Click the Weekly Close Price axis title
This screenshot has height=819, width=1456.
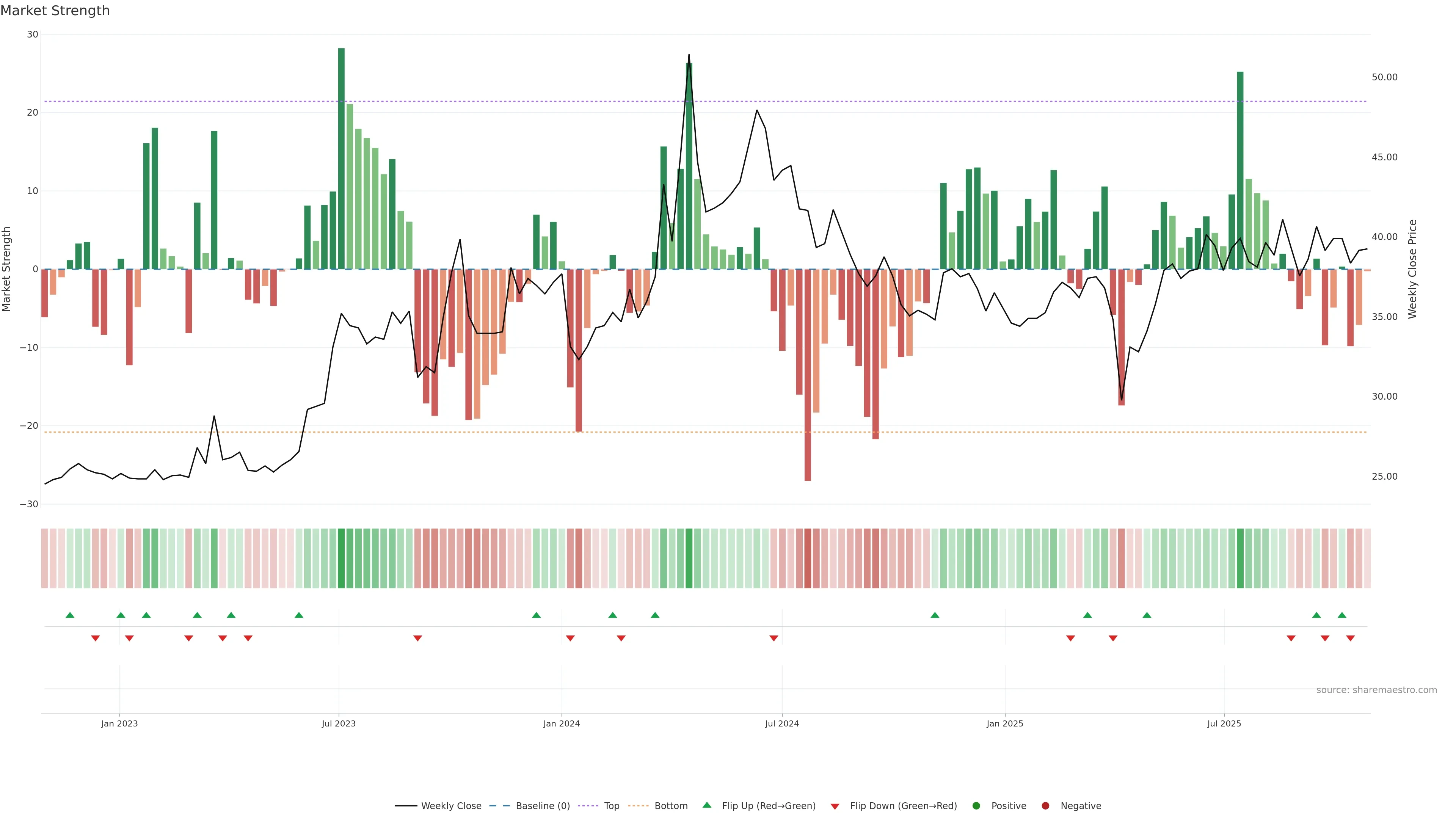point(1412,269)
